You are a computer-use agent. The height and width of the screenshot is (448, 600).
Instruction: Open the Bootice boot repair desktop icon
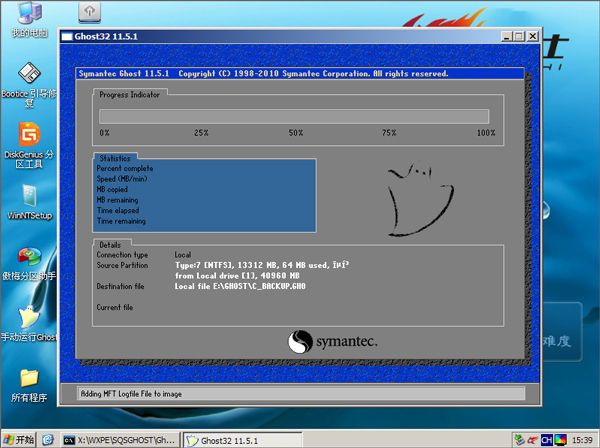pyautogui.click(x=29, y=85)
